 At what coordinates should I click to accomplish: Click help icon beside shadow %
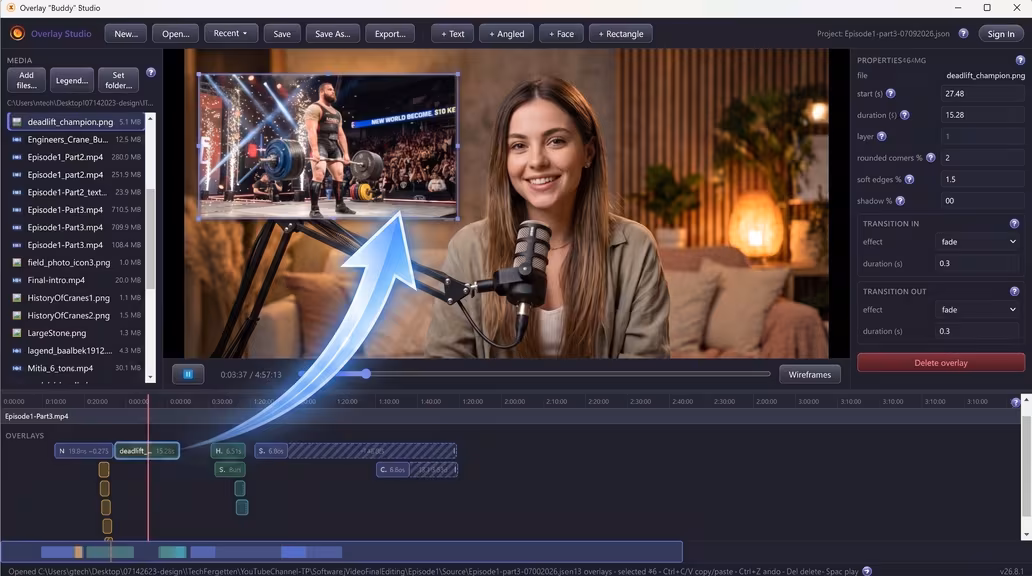point(900,201)
